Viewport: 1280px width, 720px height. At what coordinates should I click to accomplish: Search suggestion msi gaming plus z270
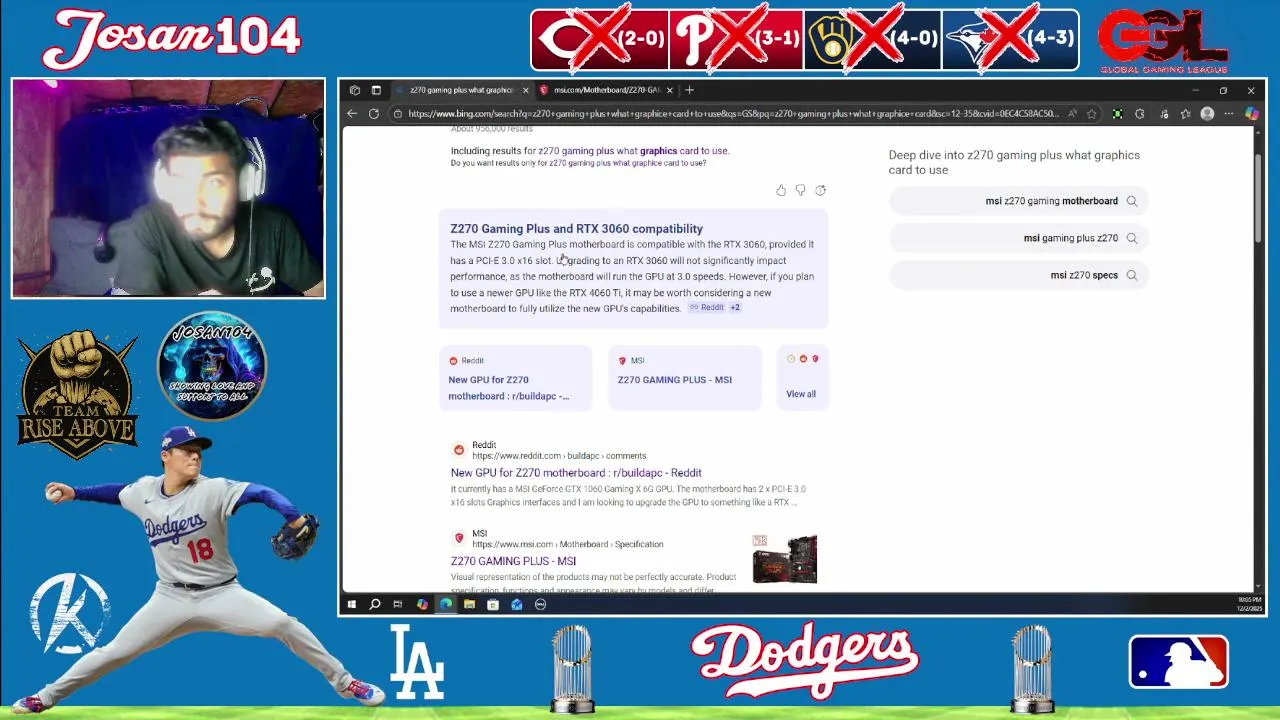[x=1019, y=238]
